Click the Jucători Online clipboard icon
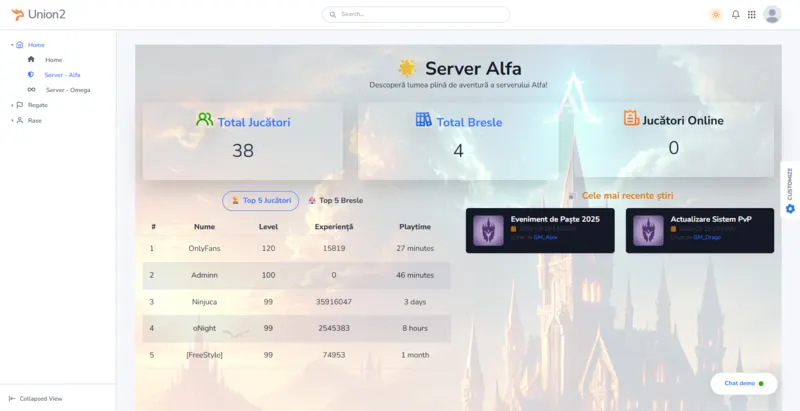800x411 pixels. click(x=632, y=118)
